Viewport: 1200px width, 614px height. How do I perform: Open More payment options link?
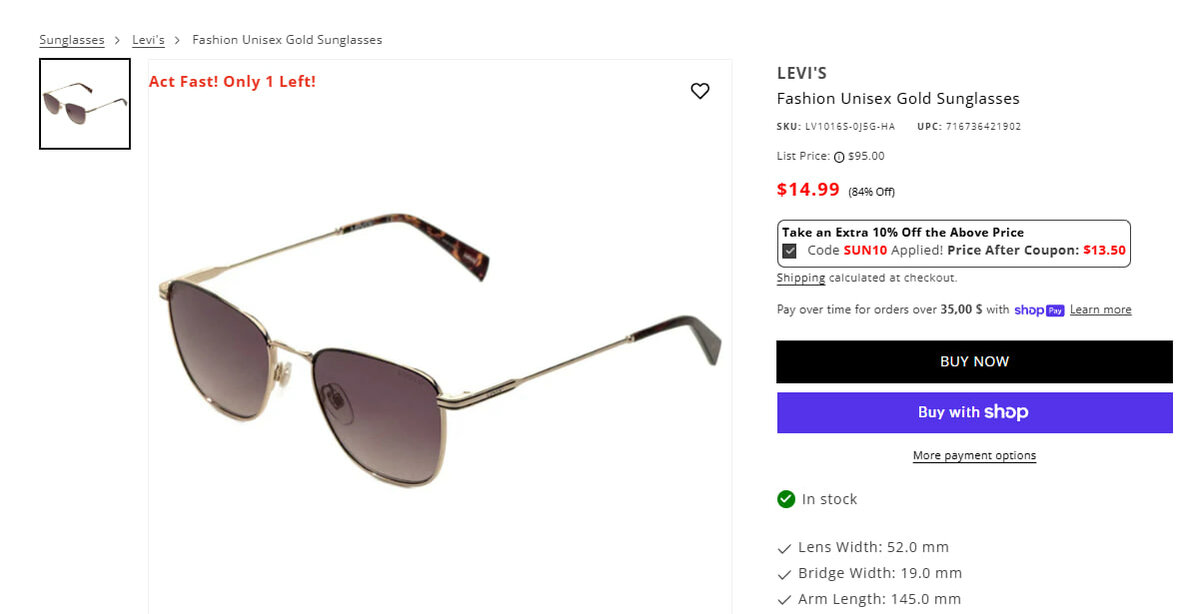(x=974, y=456)
